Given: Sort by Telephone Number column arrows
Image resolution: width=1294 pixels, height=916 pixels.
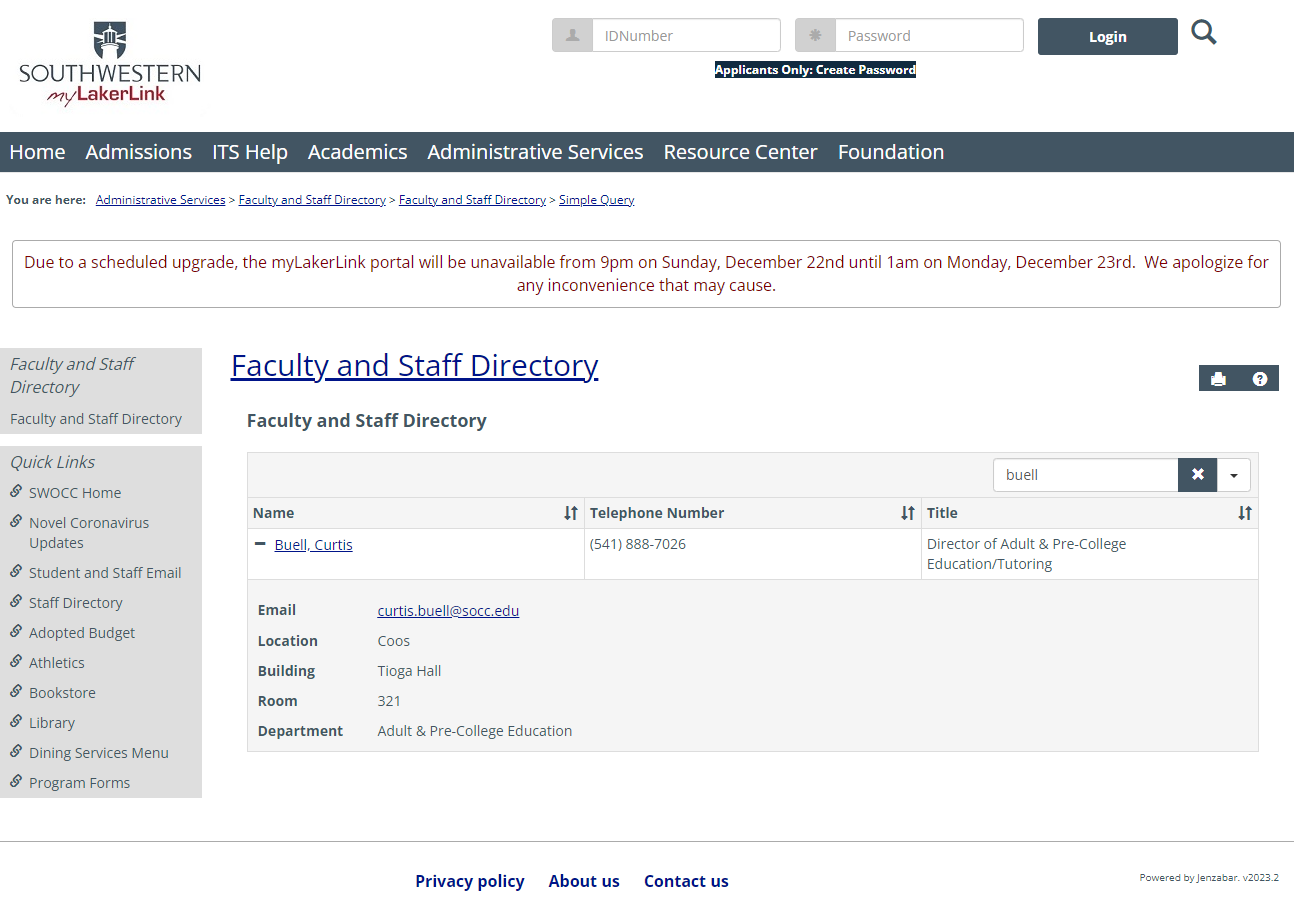Looking at the screenshot, I should point(907,513).
